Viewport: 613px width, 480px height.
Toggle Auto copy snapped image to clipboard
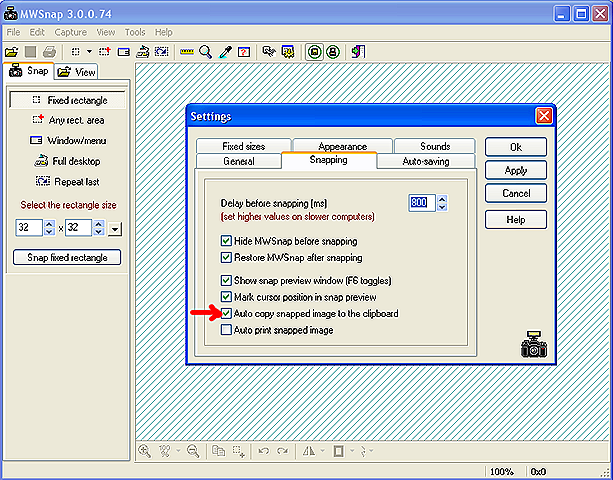click(226, 314)
